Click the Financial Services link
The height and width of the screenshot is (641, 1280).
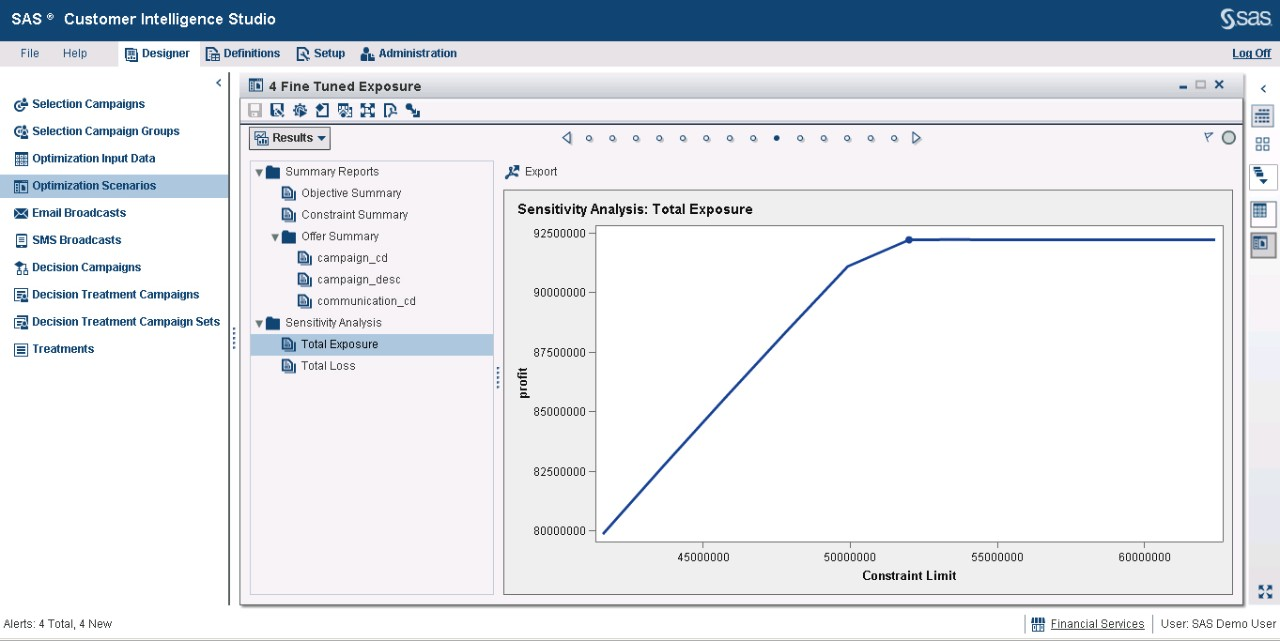(1097, 624)
